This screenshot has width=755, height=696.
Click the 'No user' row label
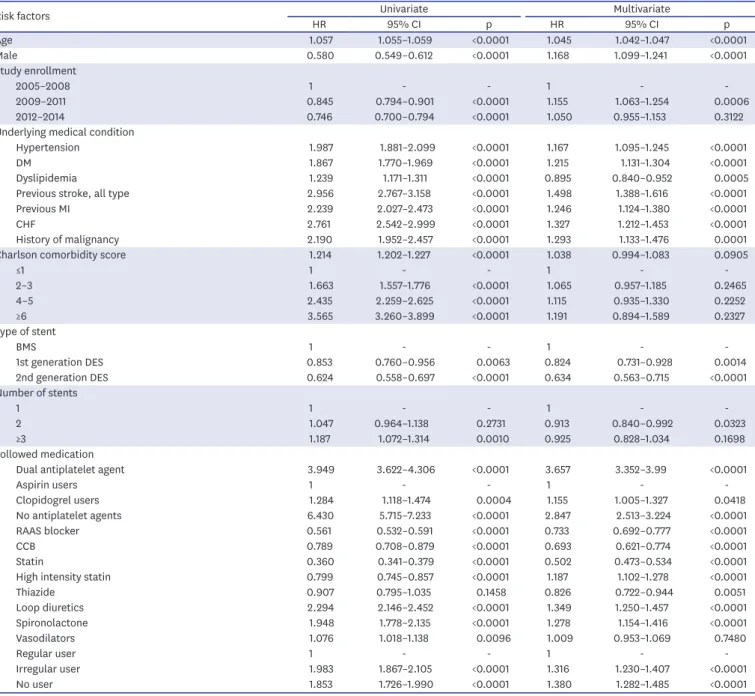coord(34,684)
